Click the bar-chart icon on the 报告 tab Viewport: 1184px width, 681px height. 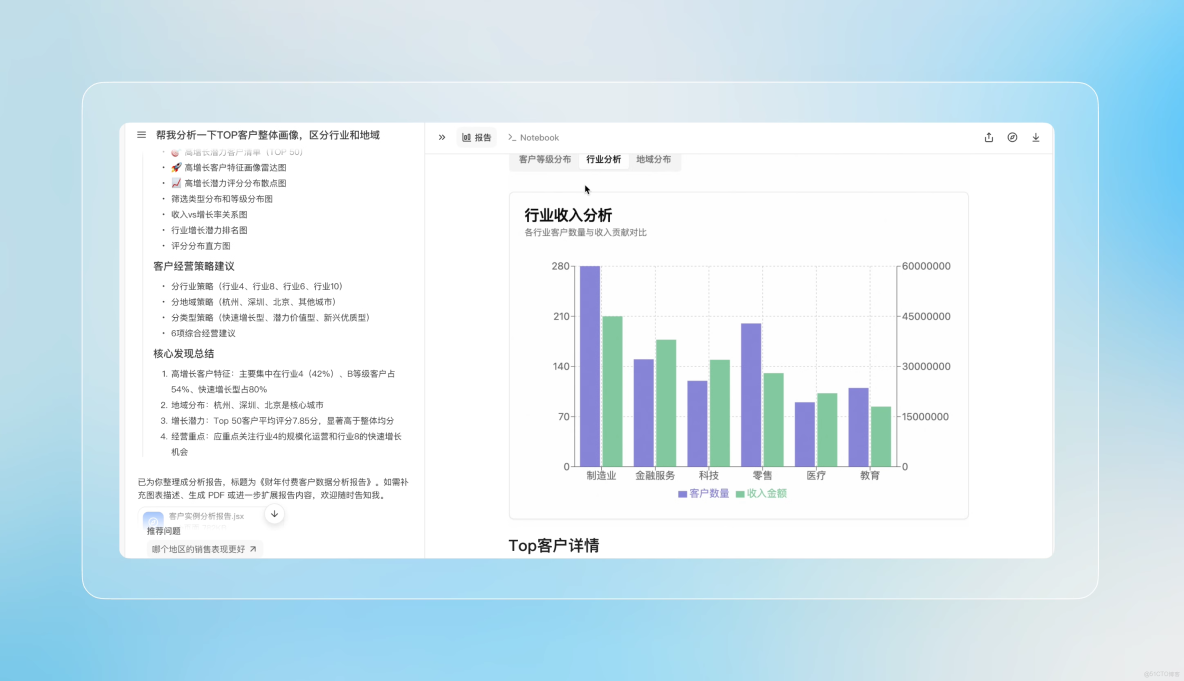(465, 137)
